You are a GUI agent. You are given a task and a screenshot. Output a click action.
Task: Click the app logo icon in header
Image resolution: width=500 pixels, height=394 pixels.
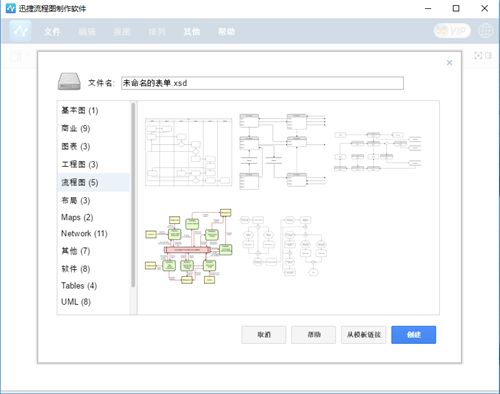click(20, 31)
